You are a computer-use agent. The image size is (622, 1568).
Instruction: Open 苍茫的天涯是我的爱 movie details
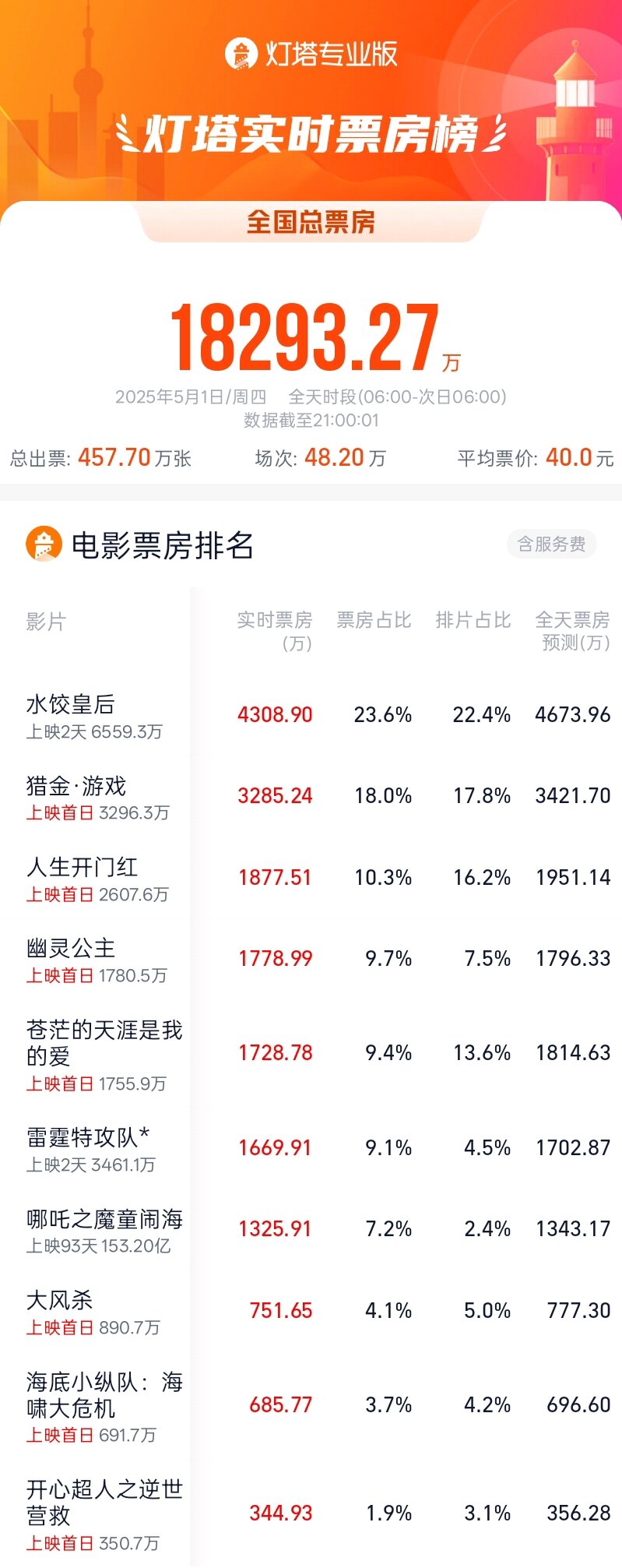pos(311,1055)
